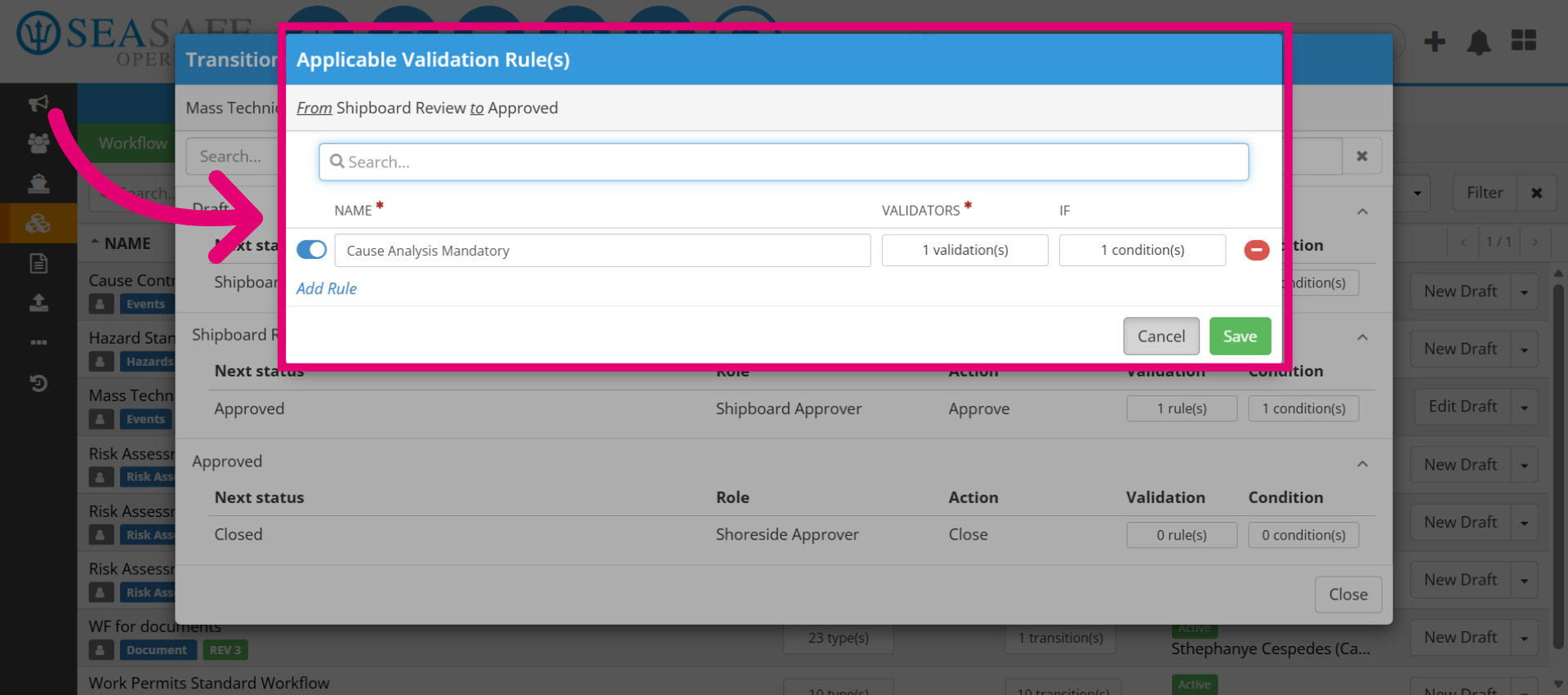
Task: Open the vessel ship sidebar icon
Action: click(x=38, y=183)
